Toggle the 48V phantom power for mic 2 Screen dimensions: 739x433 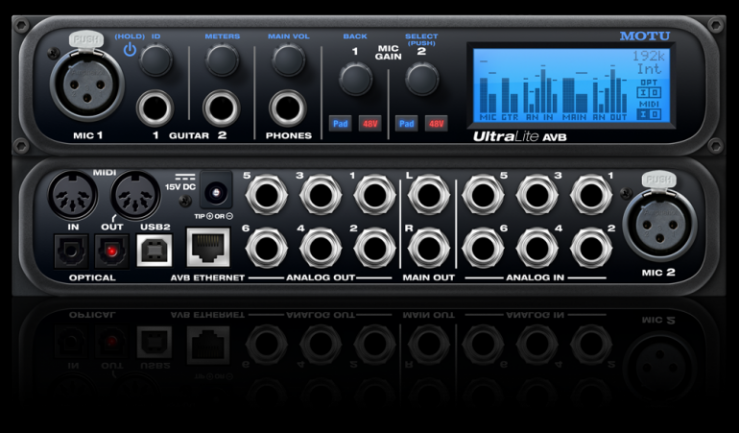(x=436, y=123)
